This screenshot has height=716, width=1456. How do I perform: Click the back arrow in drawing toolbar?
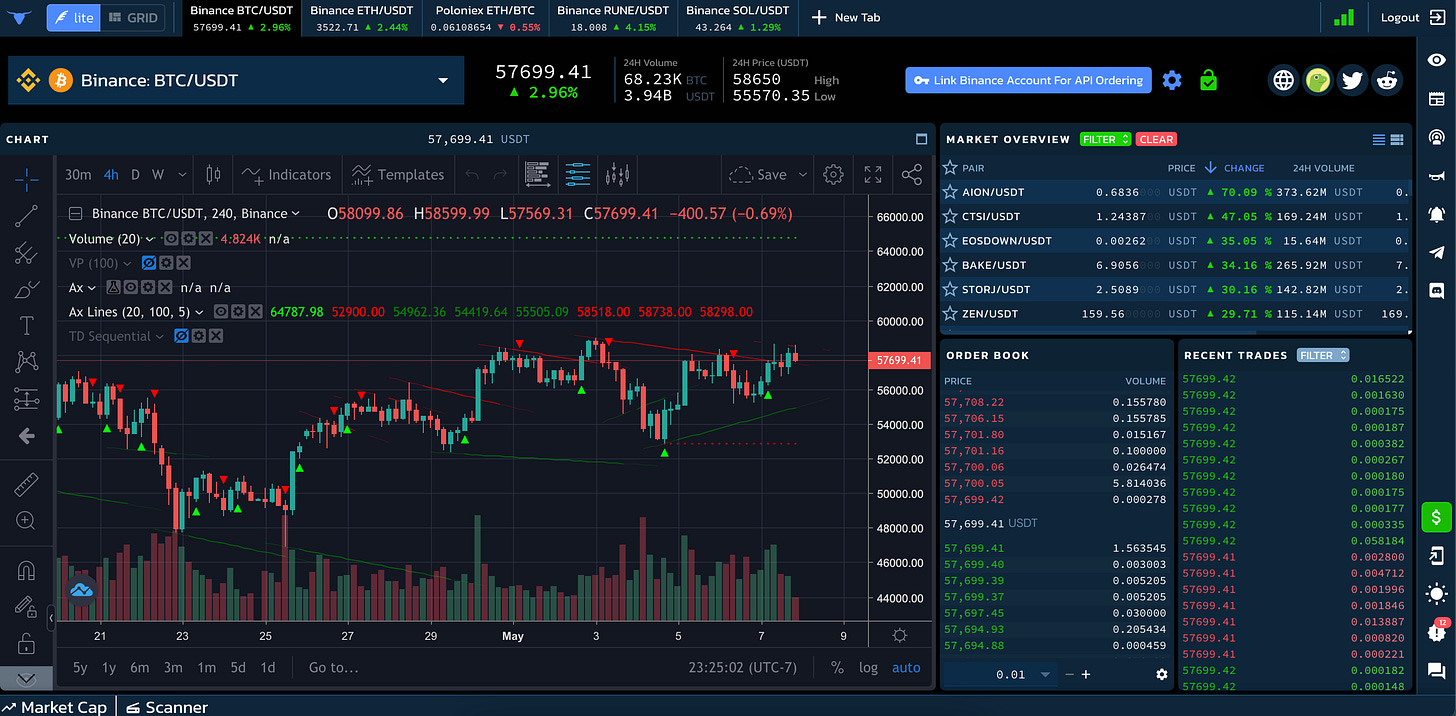(x=26, y=436)
